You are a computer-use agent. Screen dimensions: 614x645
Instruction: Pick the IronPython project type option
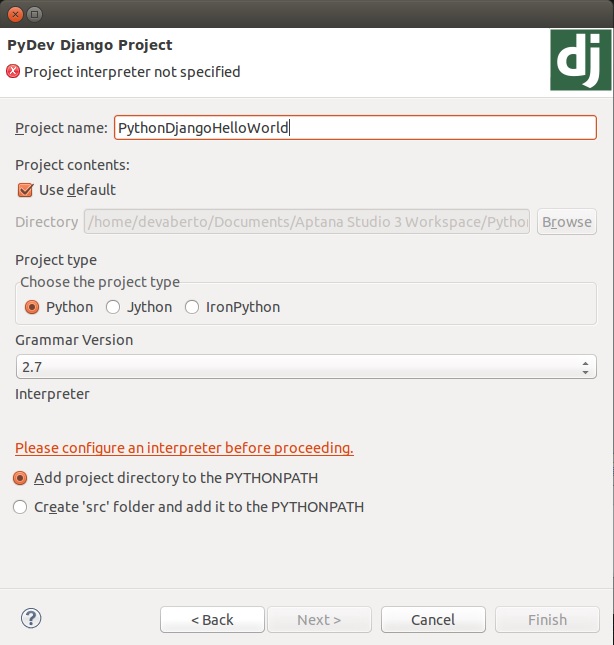pyautogui.click(x=192, y=307)
